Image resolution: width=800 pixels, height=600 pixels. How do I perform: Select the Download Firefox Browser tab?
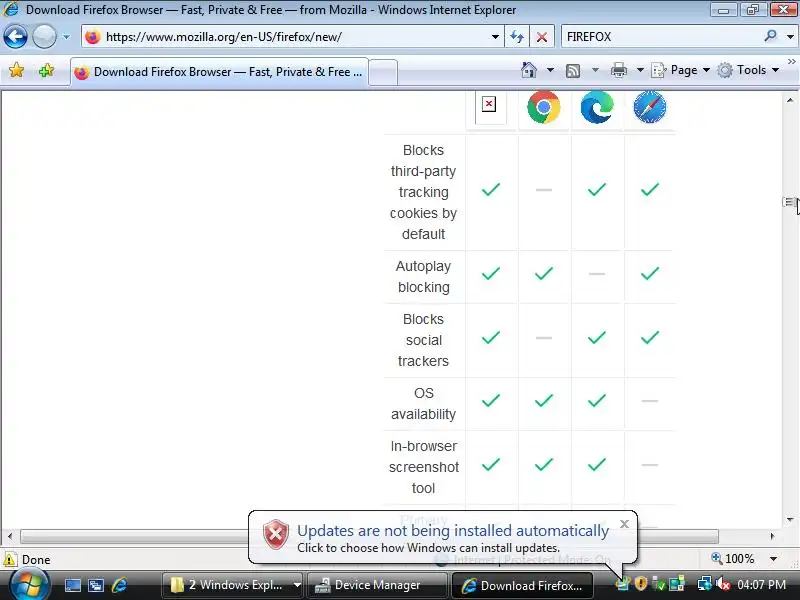pyautogui.click(x=219, y=72)
